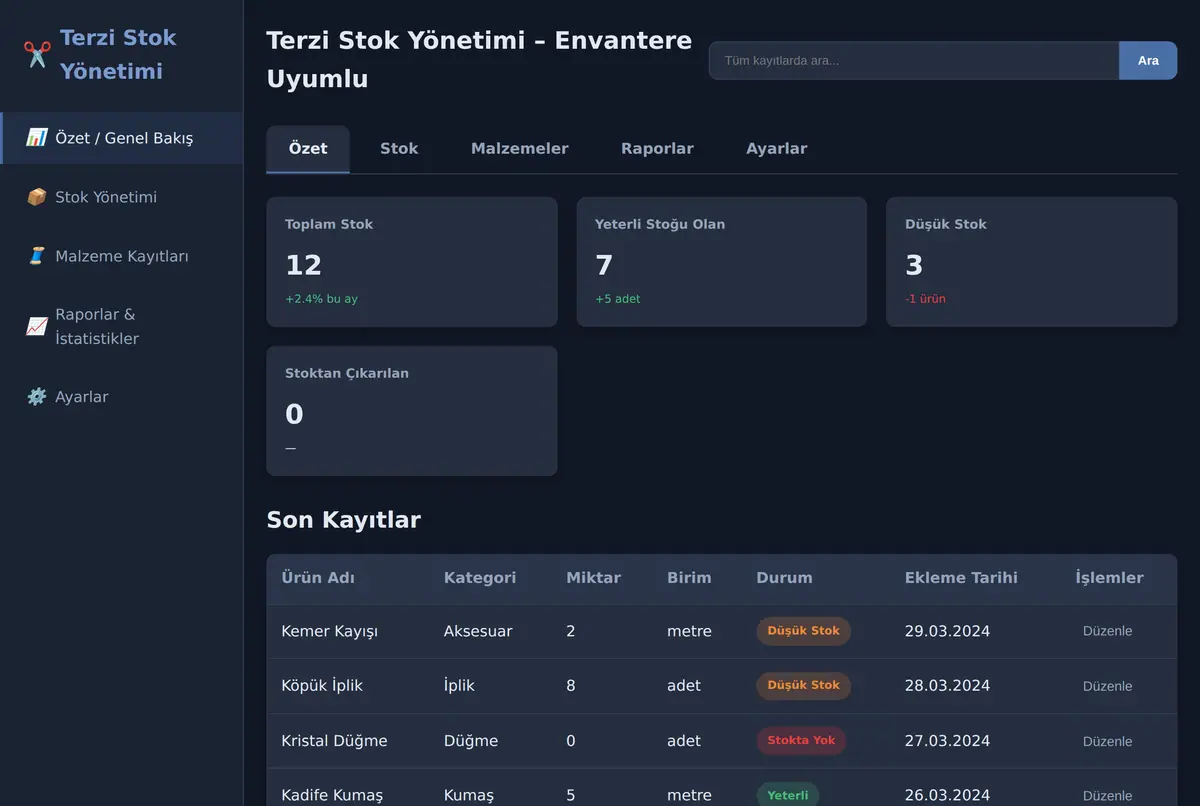
Task: Click the Düğme category cell
Action: tap(471, 741)
